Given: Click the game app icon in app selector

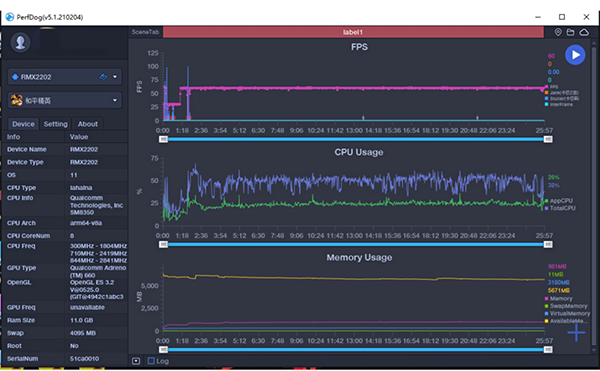Looking at the screenshot, I should [x=16, y=101].
